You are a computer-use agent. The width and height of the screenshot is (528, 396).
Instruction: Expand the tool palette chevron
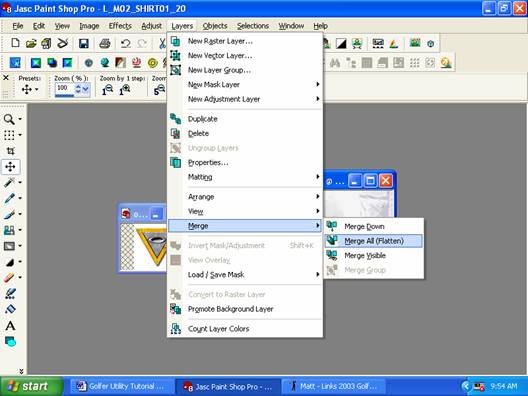pyautogui.click(x=21, y=371)
